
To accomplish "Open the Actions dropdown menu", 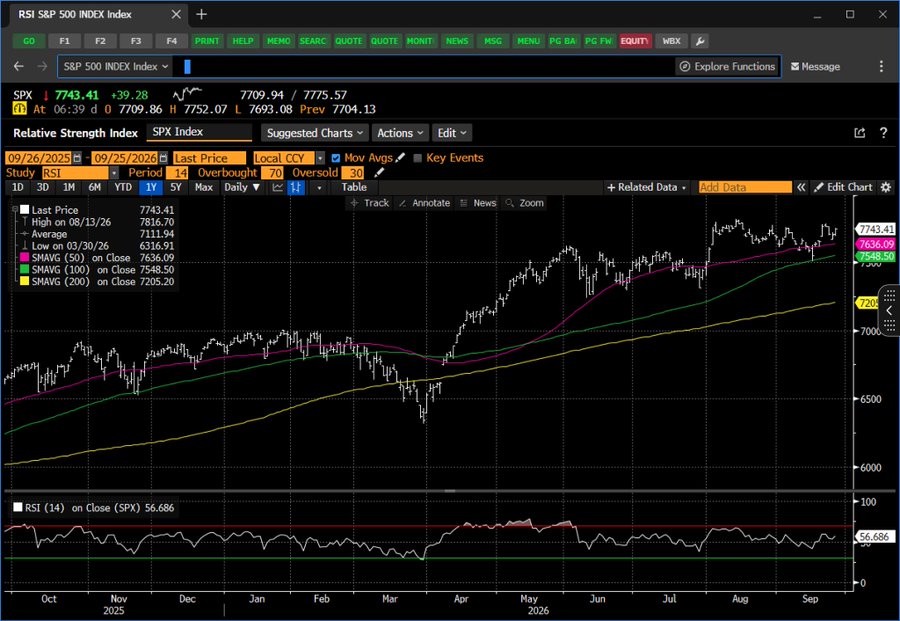I will (x=400, y=133).
